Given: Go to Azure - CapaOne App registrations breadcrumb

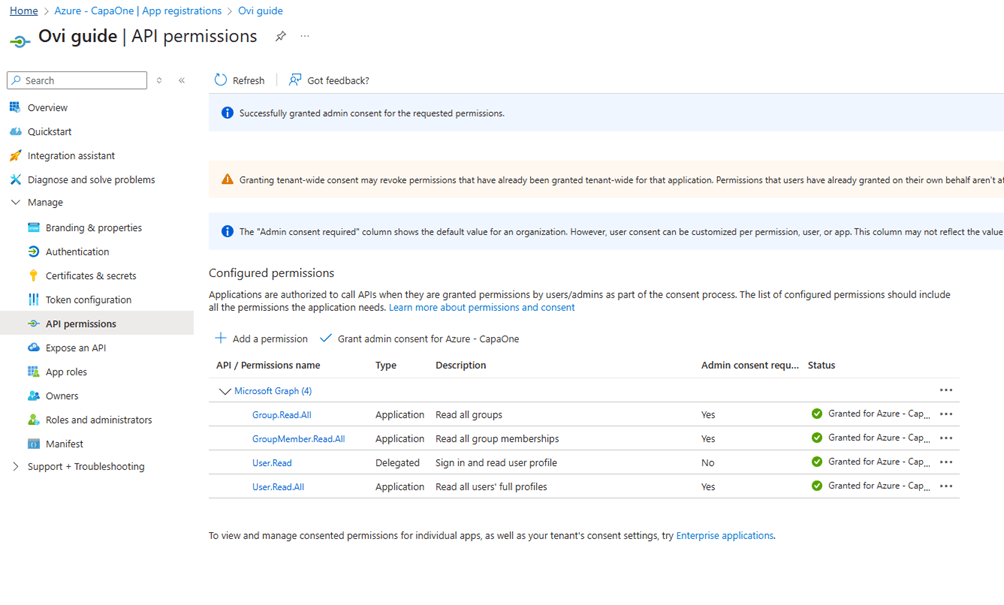Looking at the screenshot, I should pos(138,11).
